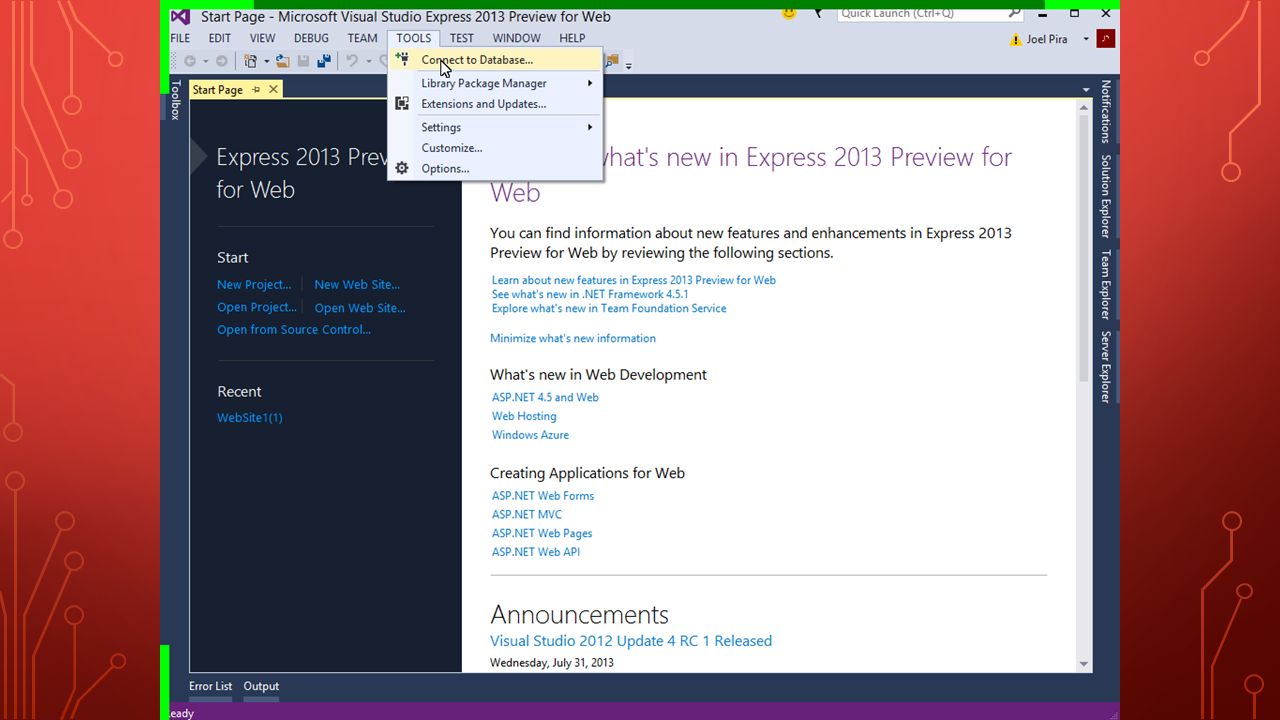The width and height of the screenshot is (1280, 720).
Task: Open the ASP.NET MVC link
Action: pos(527,514)
